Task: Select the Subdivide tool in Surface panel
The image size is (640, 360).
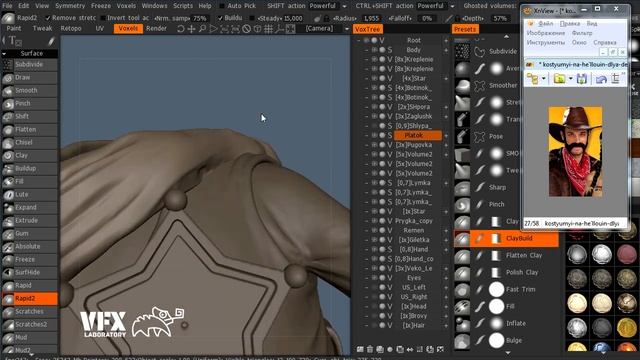Action: pyautogui.click(x=29, y=64)
